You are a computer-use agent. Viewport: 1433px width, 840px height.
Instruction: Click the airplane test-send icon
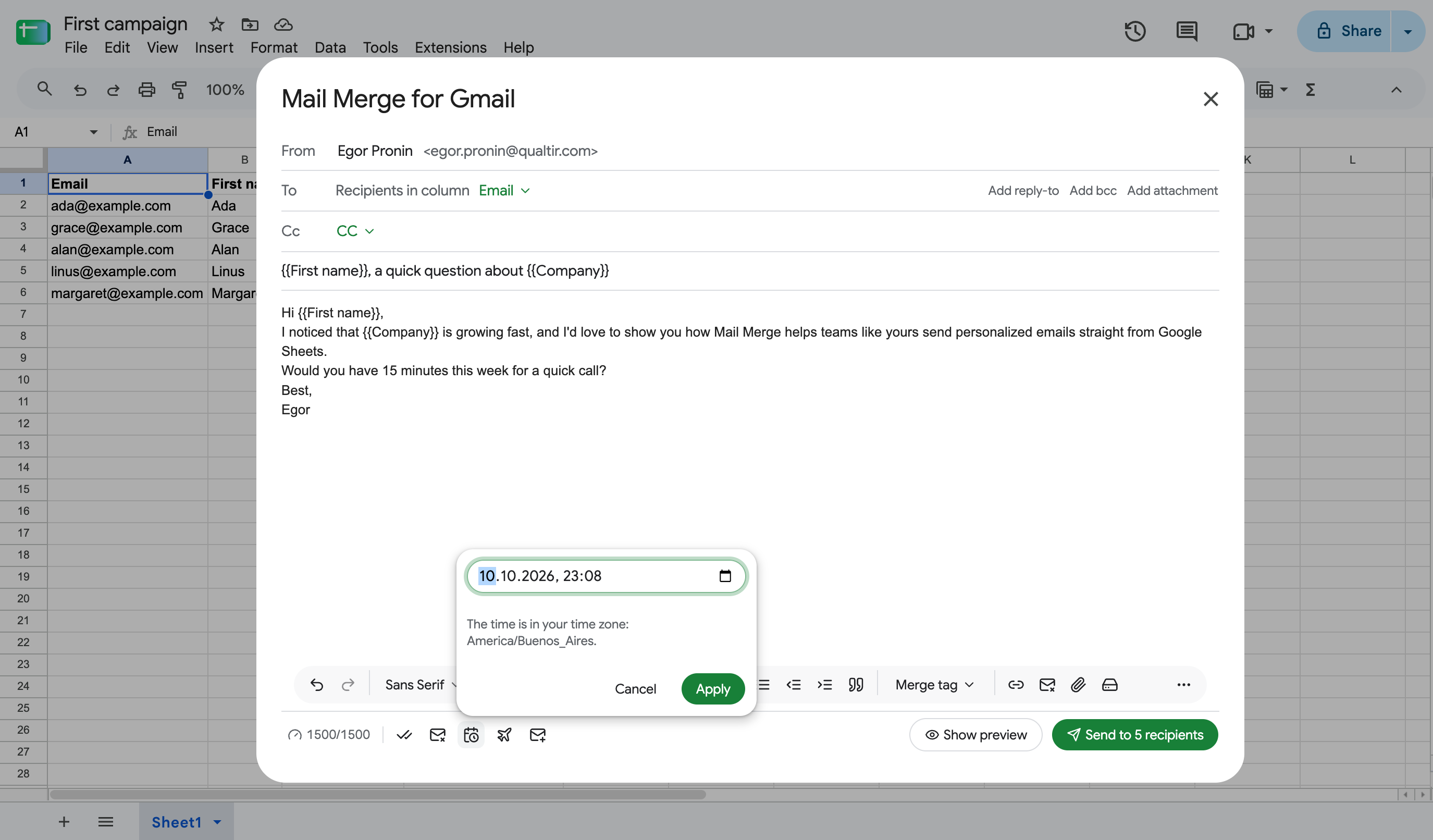tap(504, 735)
